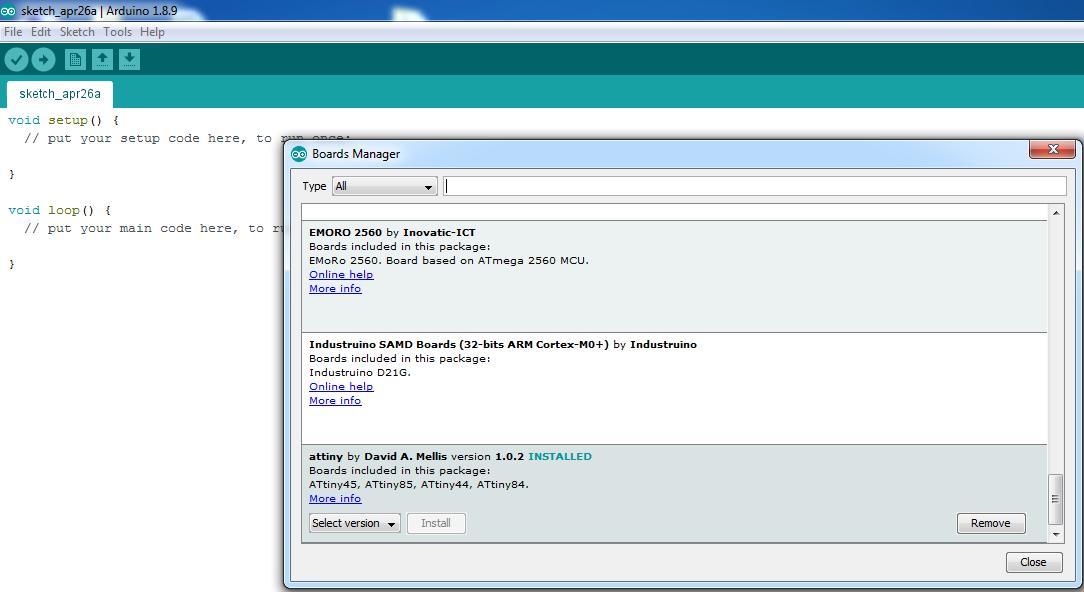Click 'EMoRo 2560. Board based on ATmega' text

point(449,261)
